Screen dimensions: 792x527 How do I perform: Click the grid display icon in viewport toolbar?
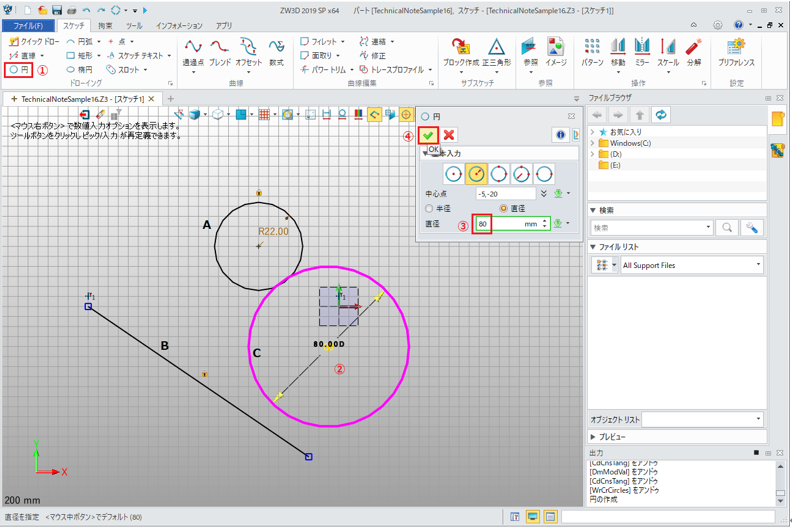click(264, 115)
